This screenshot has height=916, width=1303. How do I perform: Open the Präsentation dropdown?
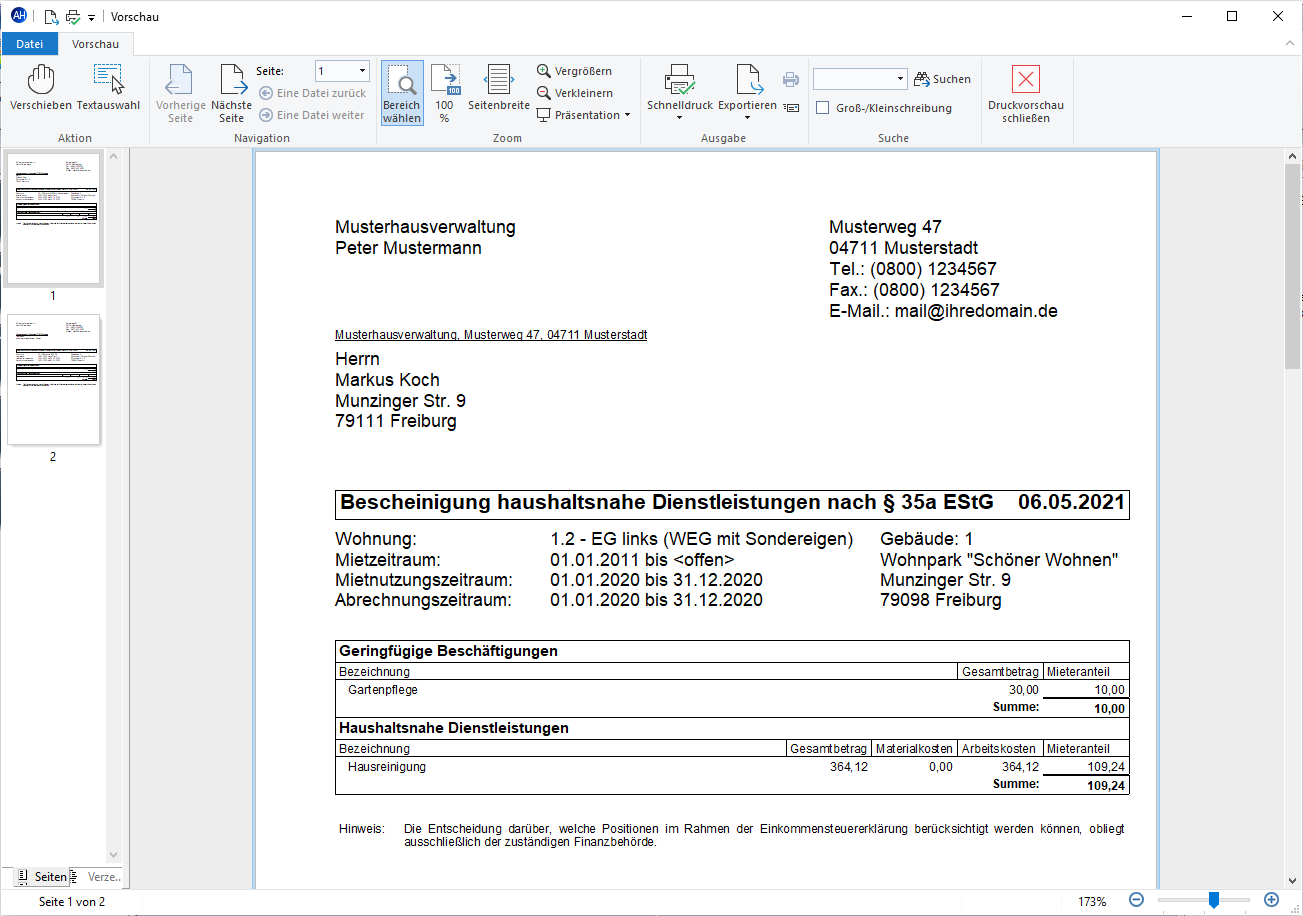(584, 115)
